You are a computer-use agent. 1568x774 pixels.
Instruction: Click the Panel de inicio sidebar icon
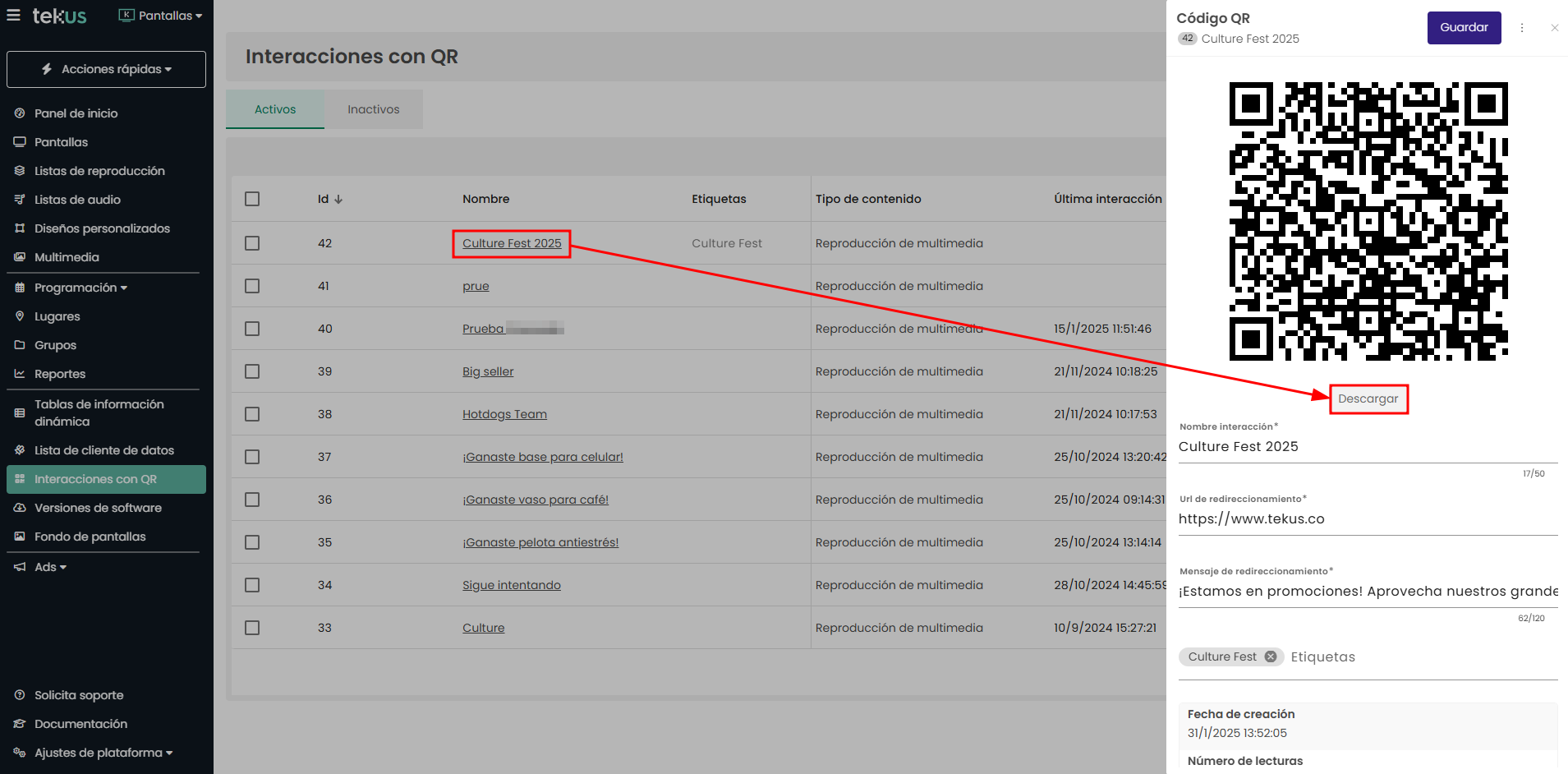(20, 113)
